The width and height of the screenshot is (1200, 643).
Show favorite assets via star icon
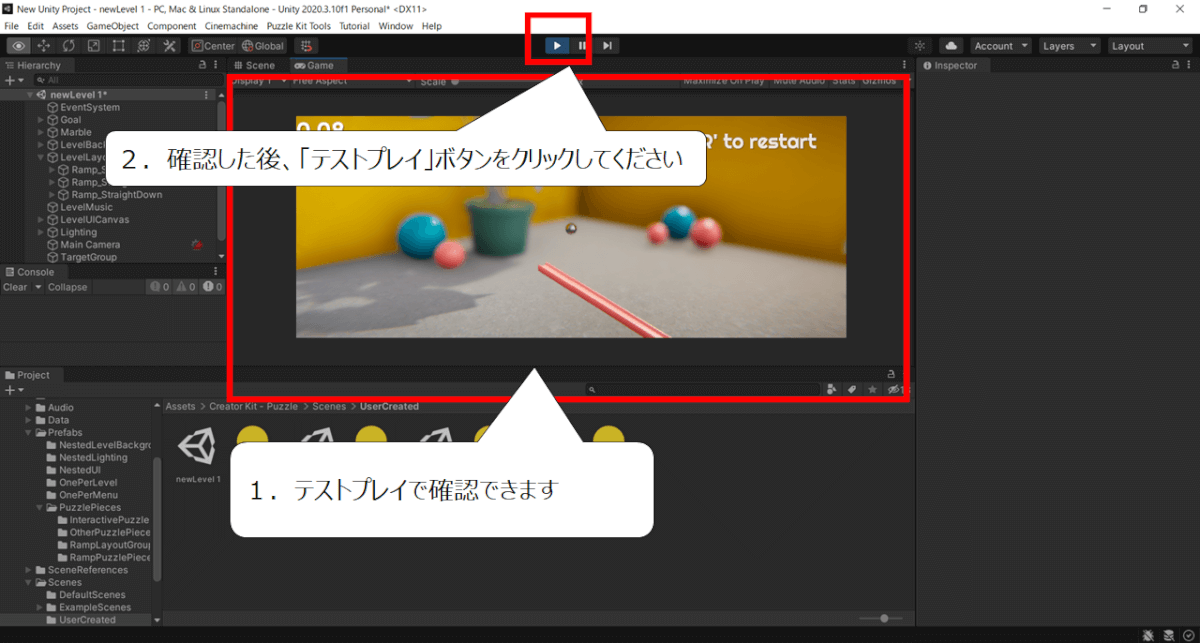[x=872, y=389]
